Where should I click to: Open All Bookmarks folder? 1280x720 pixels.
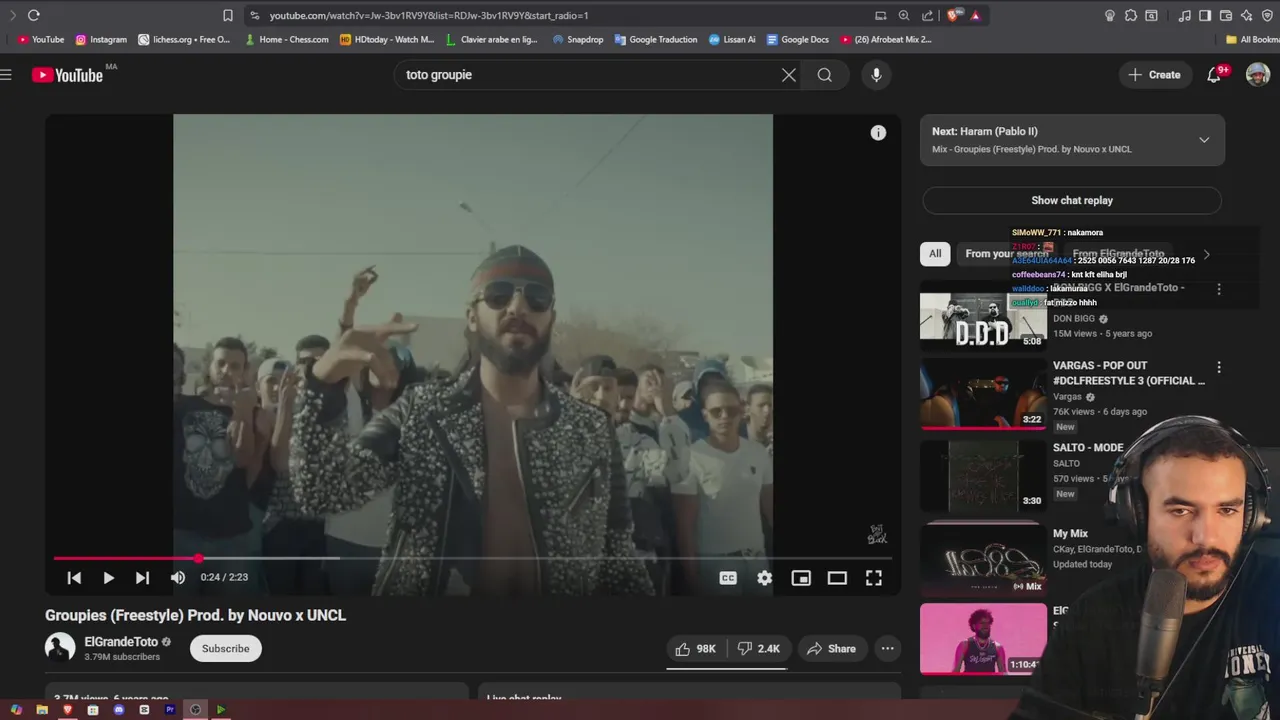(x=1253, y=40)
